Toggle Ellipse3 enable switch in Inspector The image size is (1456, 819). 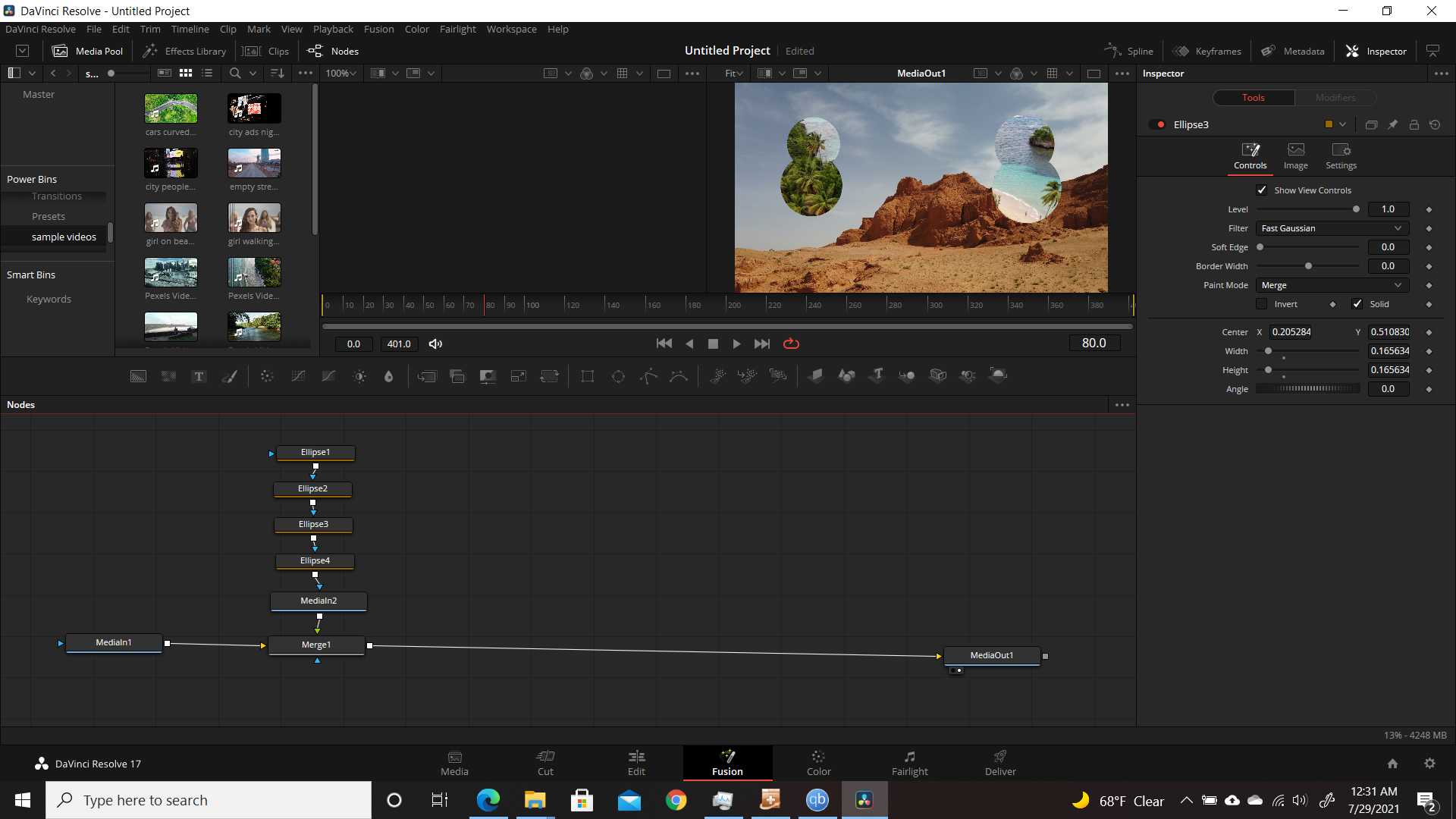[x=1157, y=124]
